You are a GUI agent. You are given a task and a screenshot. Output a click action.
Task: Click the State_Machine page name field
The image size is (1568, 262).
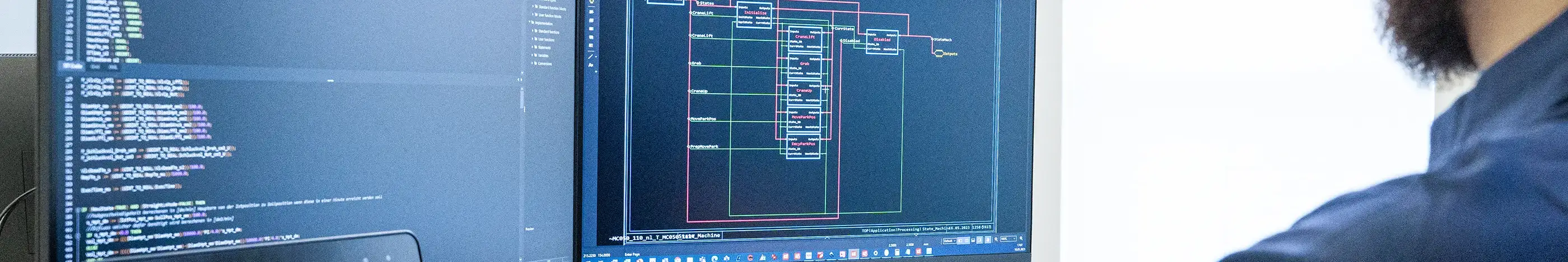tap(699, 236)
